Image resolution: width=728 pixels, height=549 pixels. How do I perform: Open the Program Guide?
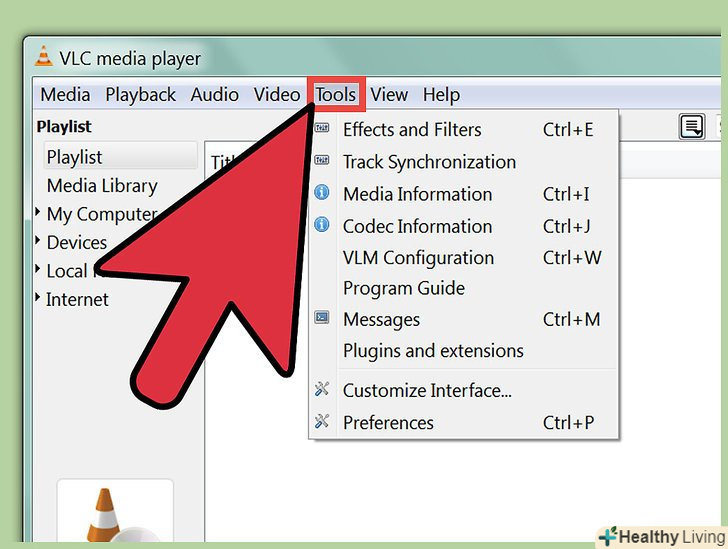pos(463,288)
